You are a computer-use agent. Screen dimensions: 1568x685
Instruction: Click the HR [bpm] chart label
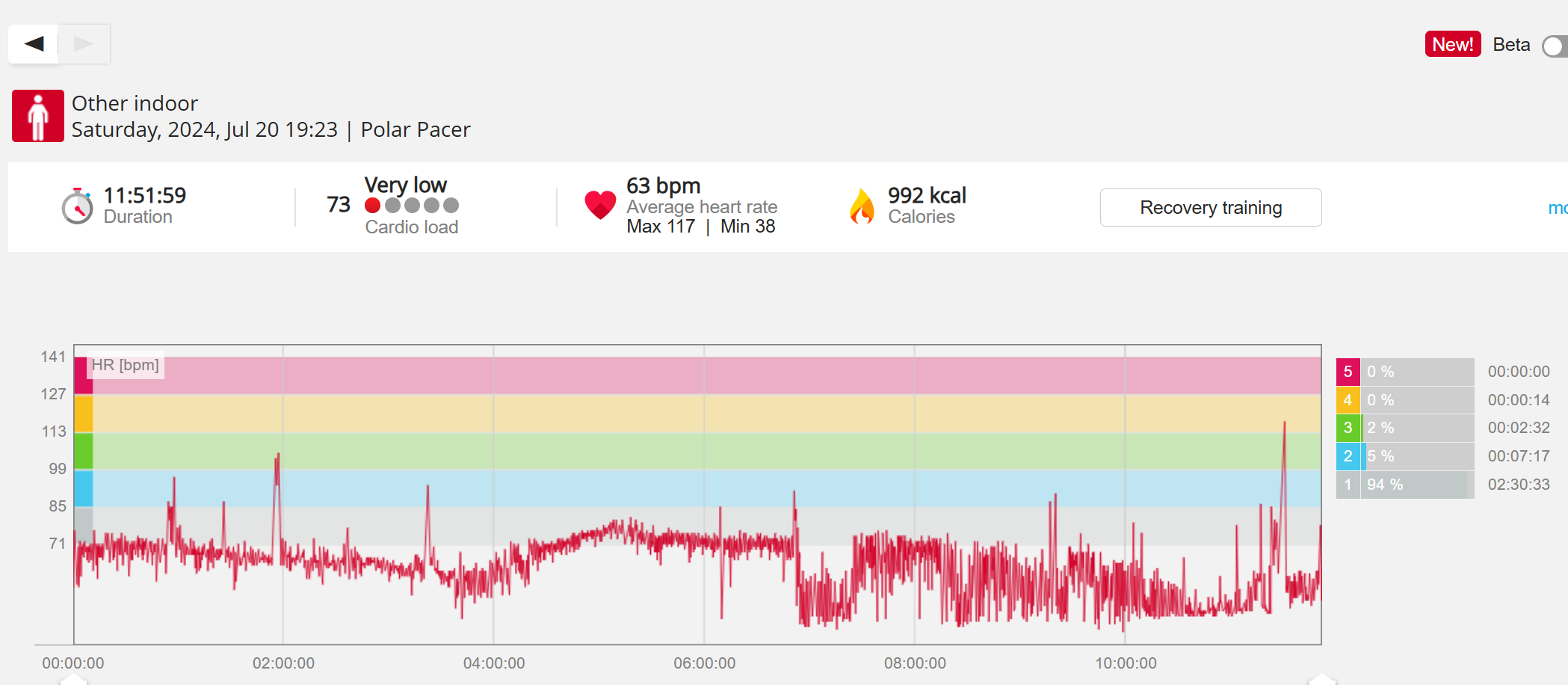tap(126, 365)
